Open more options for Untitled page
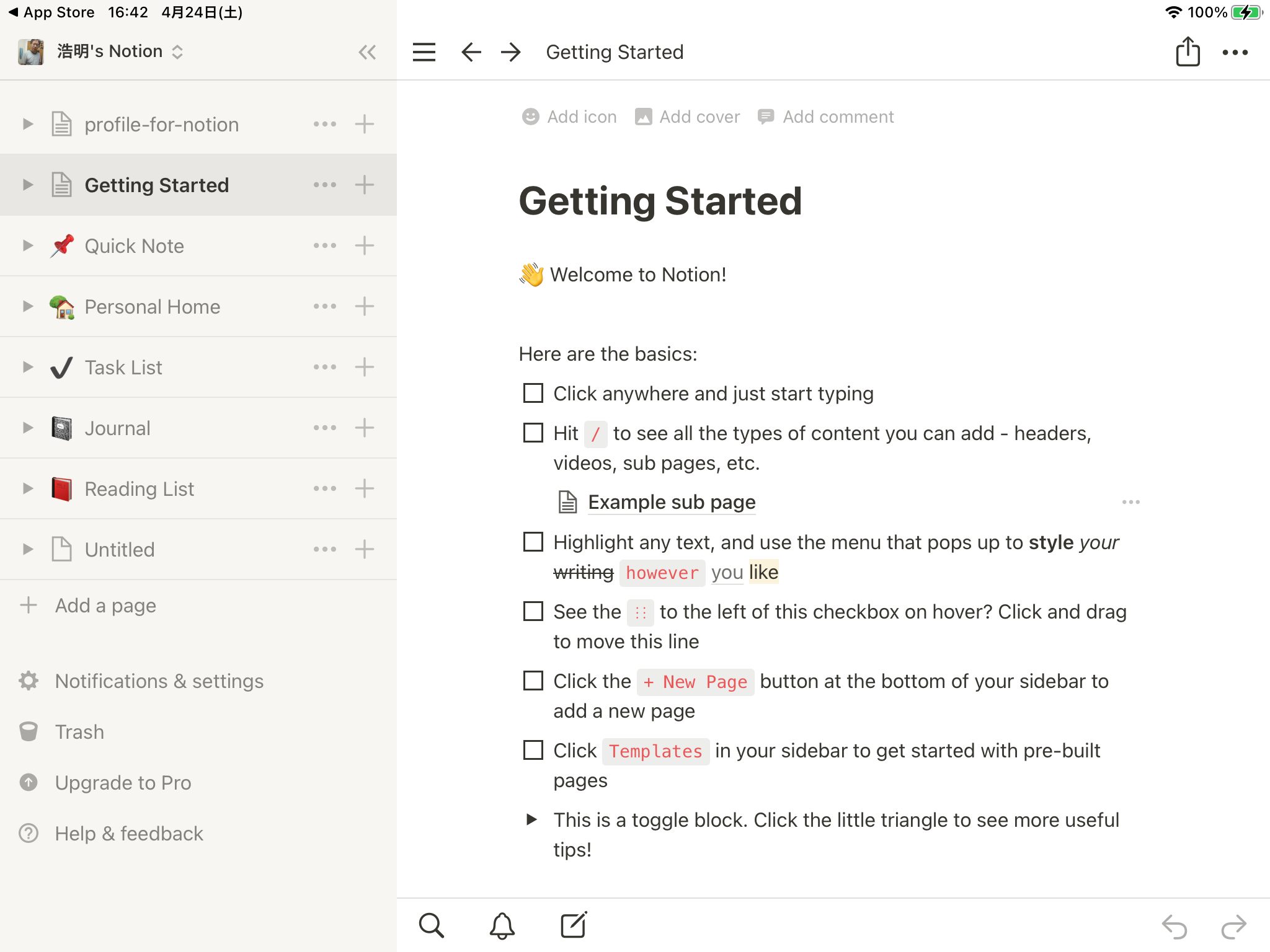The image size is (1270, 952). pyautogui.click(x=325, y=549)
